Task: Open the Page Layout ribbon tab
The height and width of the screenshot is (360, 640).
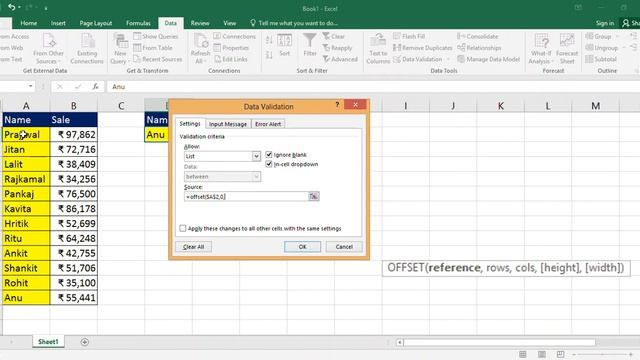Action: click(x=96, y=23)
